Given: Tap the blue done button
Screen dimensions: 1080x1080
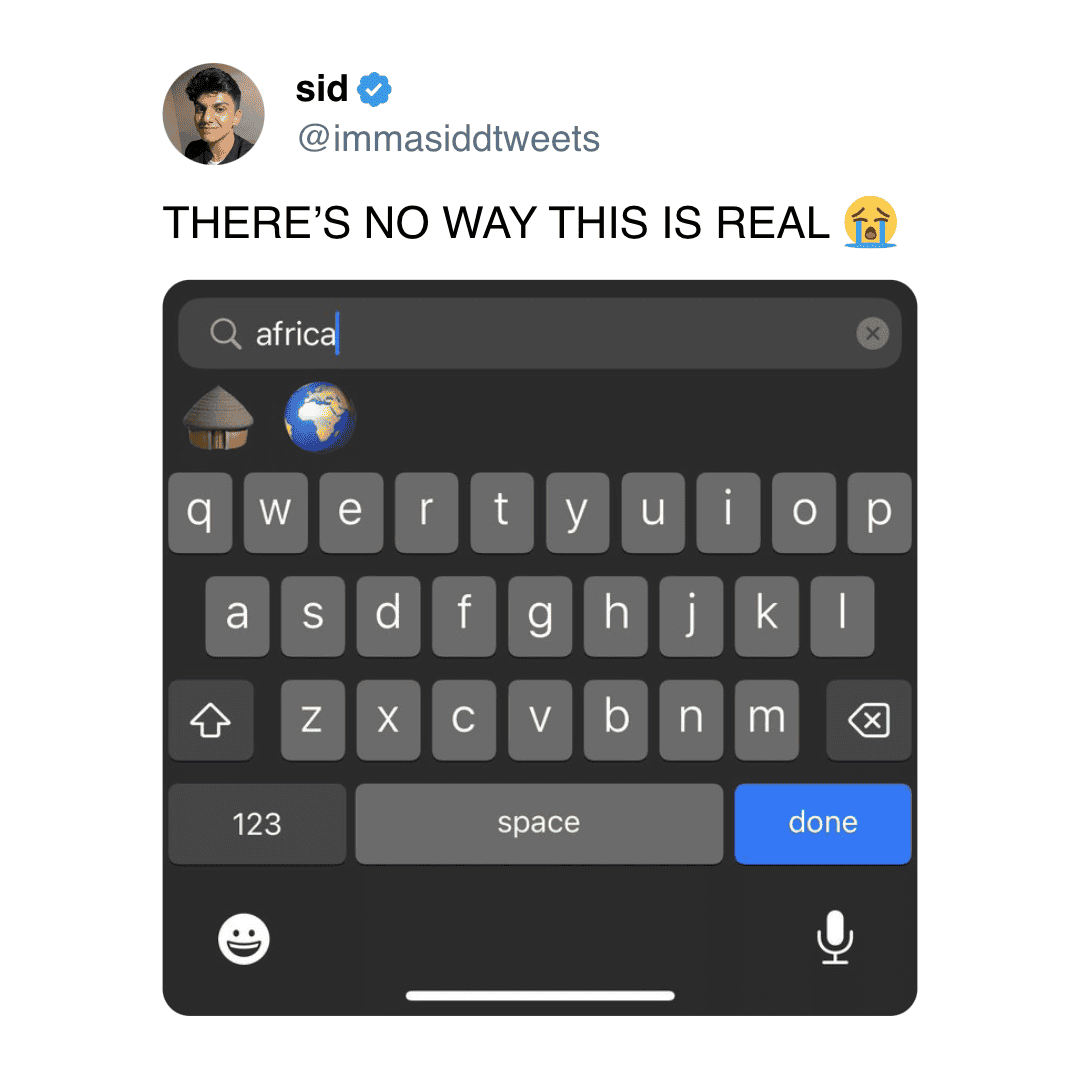Looking at the screenshot, I should [823, 824].
